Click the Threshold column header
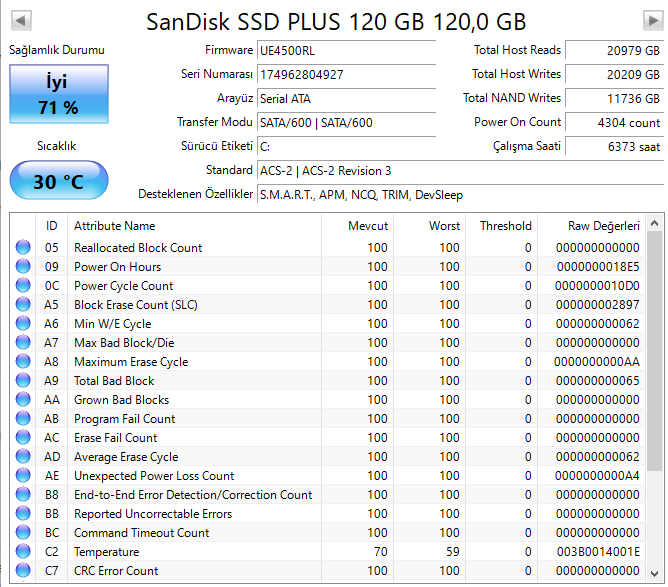This screenshot has height=587, width=668. pyautogui.click(x=505, y=226)
